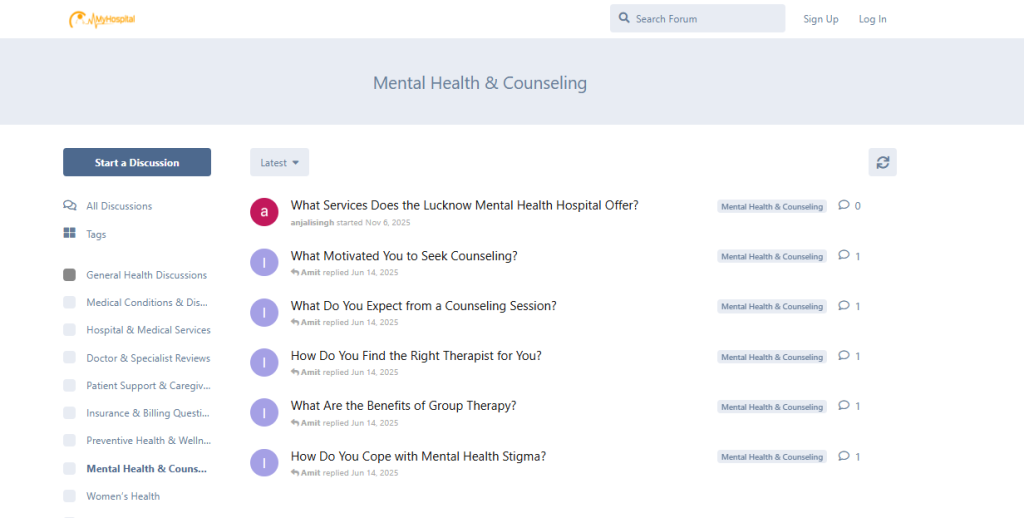Click the reply count icon for Group Therapy discussion
This screenshot has width=1024, height=518.
[844, 406]
